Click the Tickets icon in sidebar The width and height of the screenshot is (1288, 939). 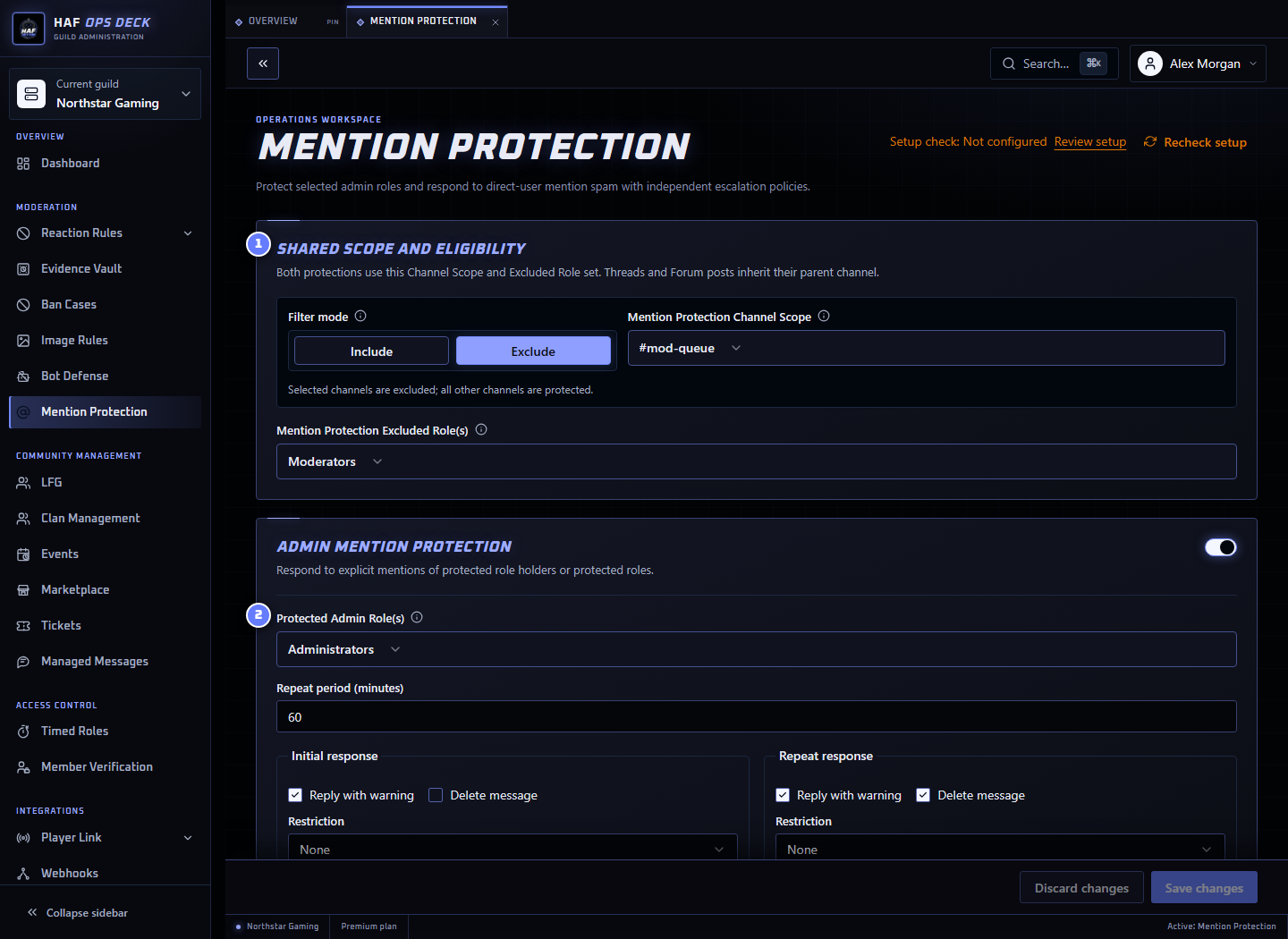point(23,626)
